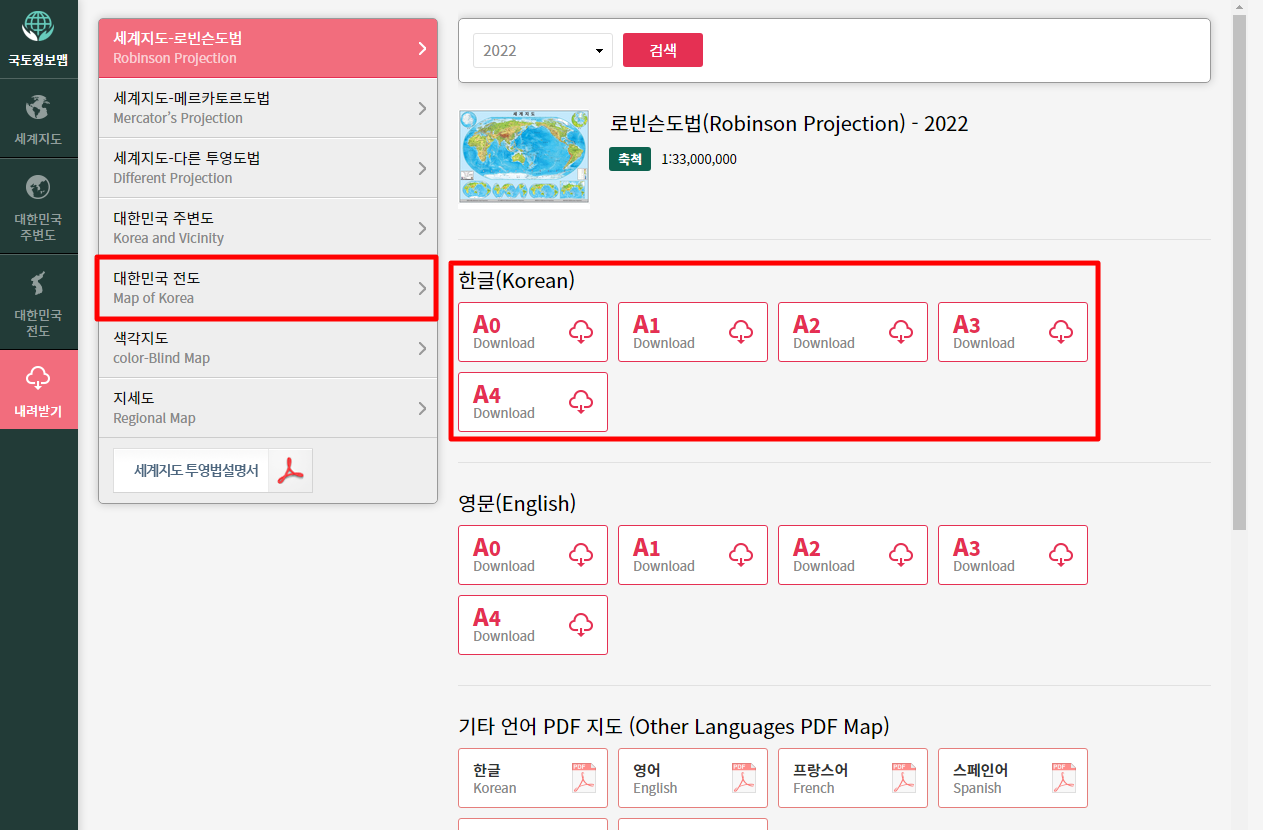Screen dimensions: 1263x830
Task: Select 세계지도-메르카토르도법 menu item
Action: [268, 108]
